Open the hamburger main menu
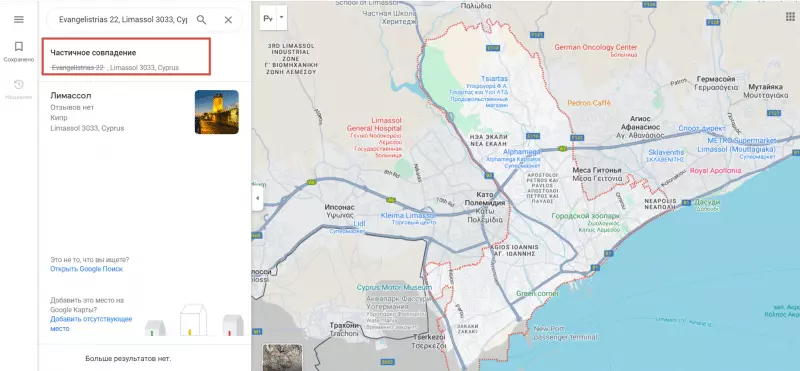The image size is (800, 371). [x=19, y=19]
